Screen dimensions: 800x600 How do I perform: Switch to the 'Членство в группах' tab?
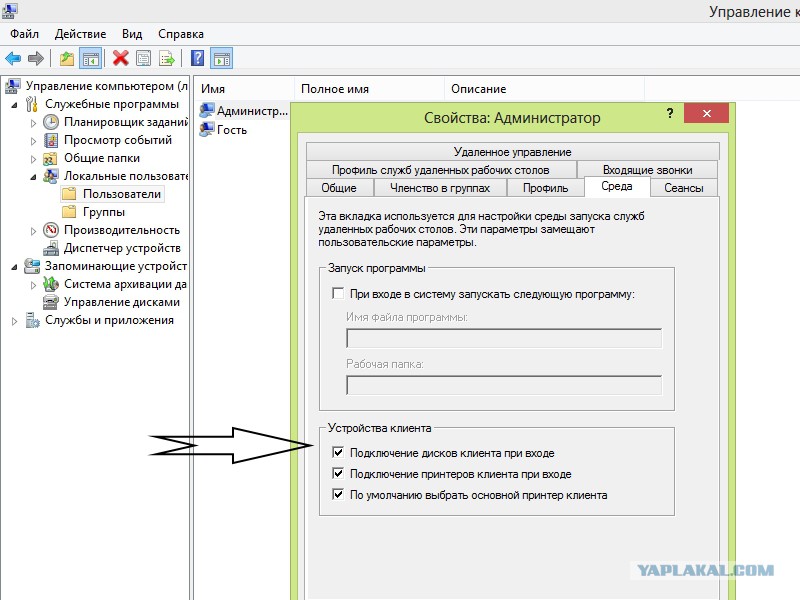click(439, 188)
